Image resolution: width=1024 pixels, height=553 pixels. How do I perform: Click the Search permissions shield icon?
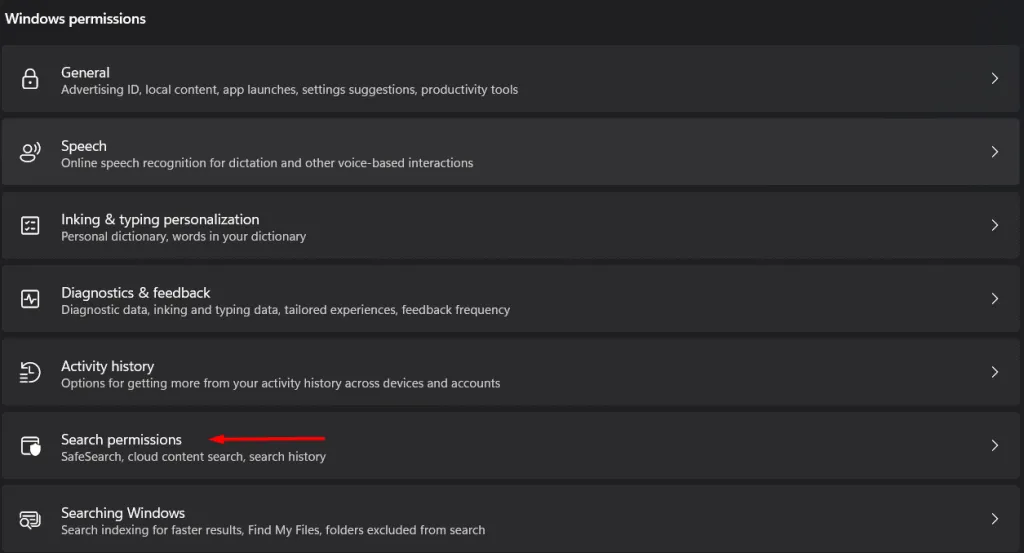point(31,446)
